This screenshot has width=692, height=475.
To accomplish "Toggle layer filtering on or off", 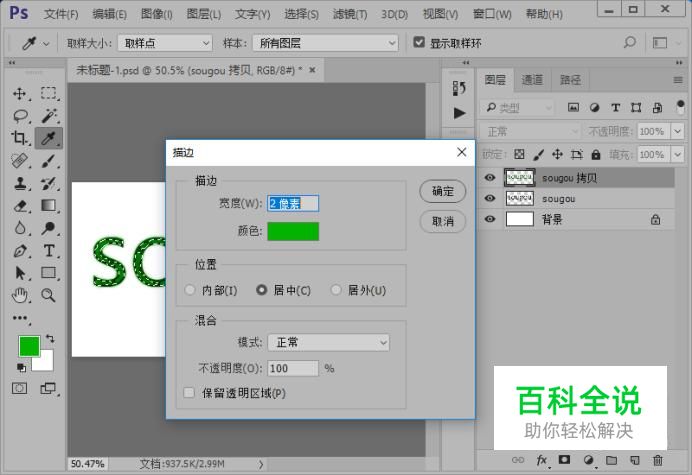I will pyautogui.click(x=680, y=108).
